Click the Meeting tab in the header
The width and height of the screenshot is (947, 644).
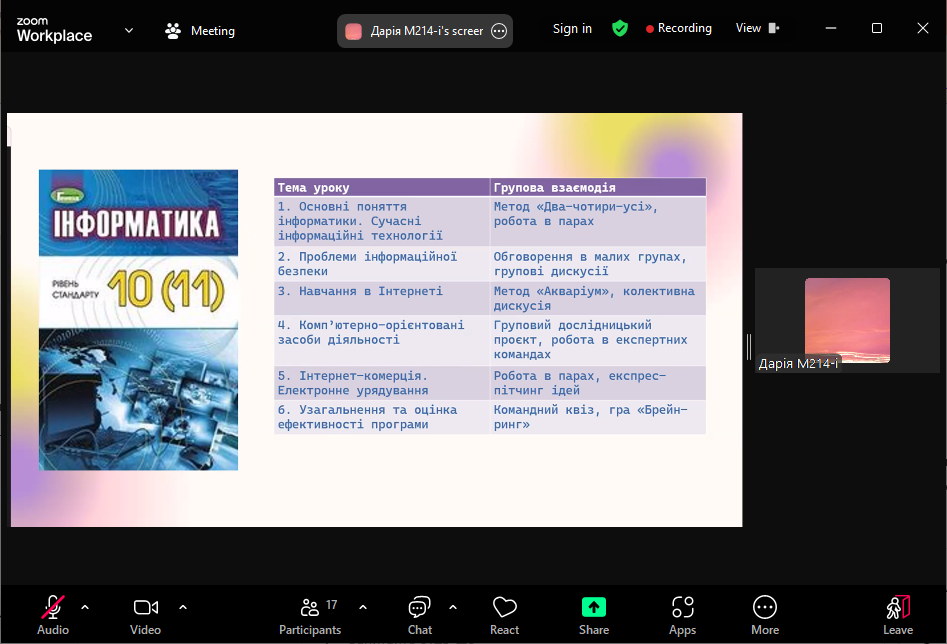pyautogui.click(x=200, y=31)
